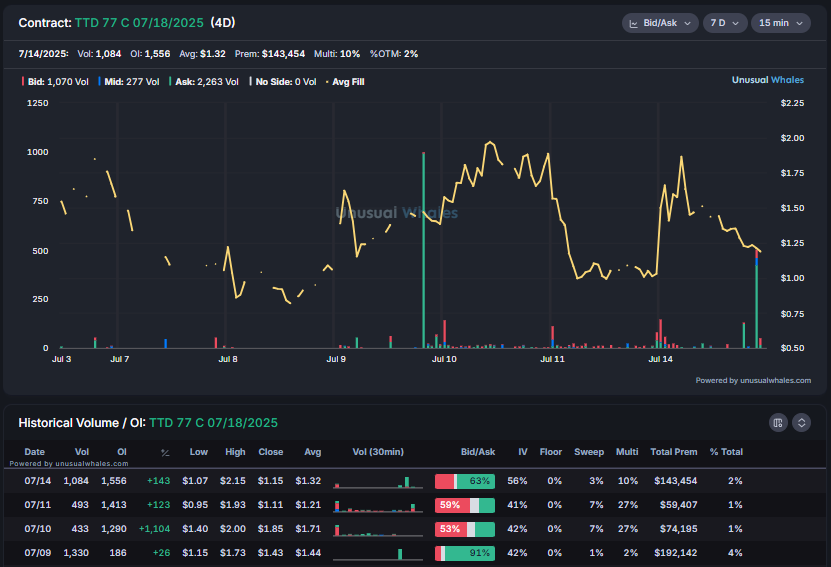831x567 pixels.
Task: Click the Unusual Whales link above the chart
Action: coord(767,80)
